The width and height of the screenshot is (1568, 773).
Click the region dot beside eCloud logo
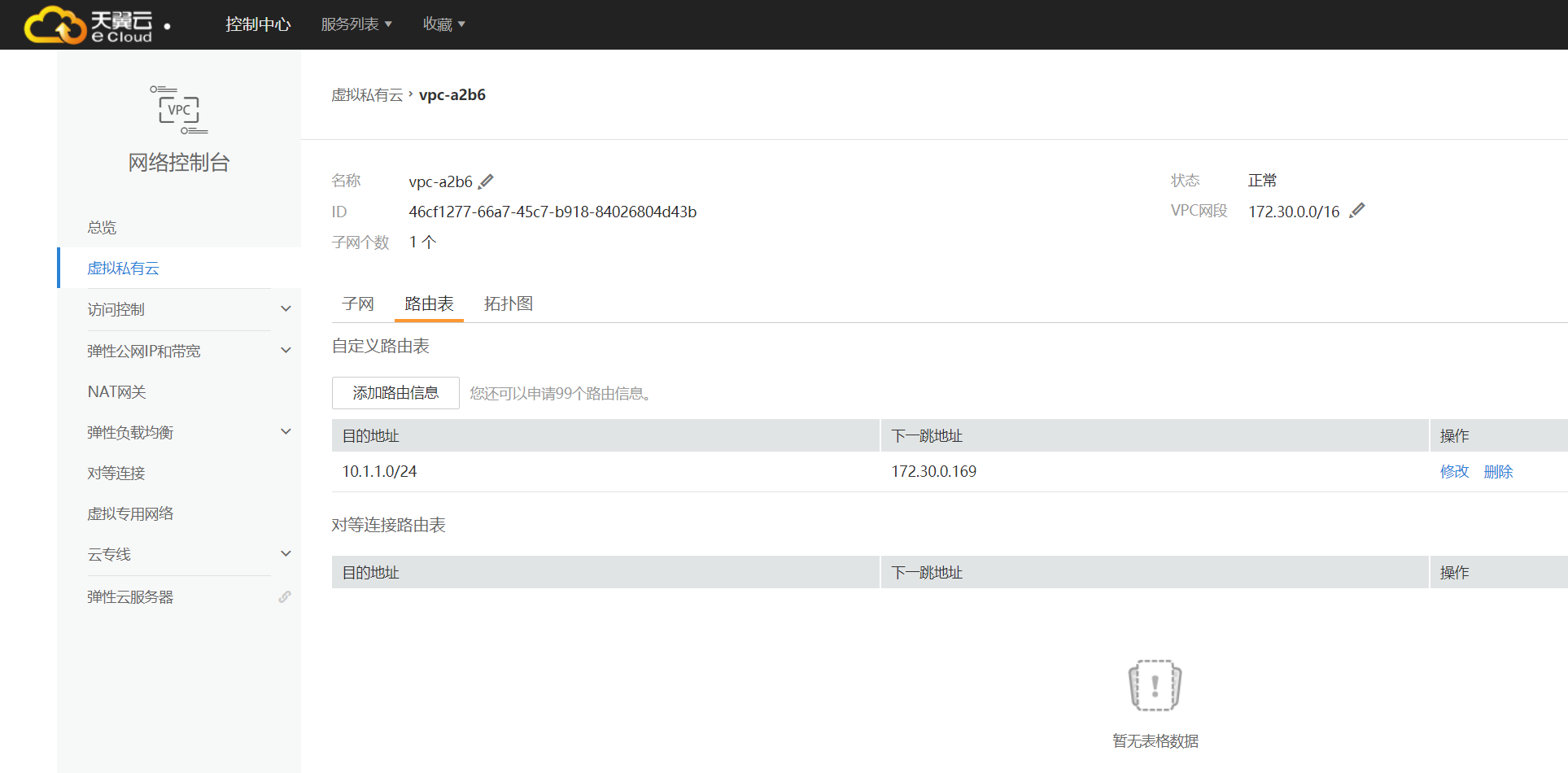[x=168, y=26]
